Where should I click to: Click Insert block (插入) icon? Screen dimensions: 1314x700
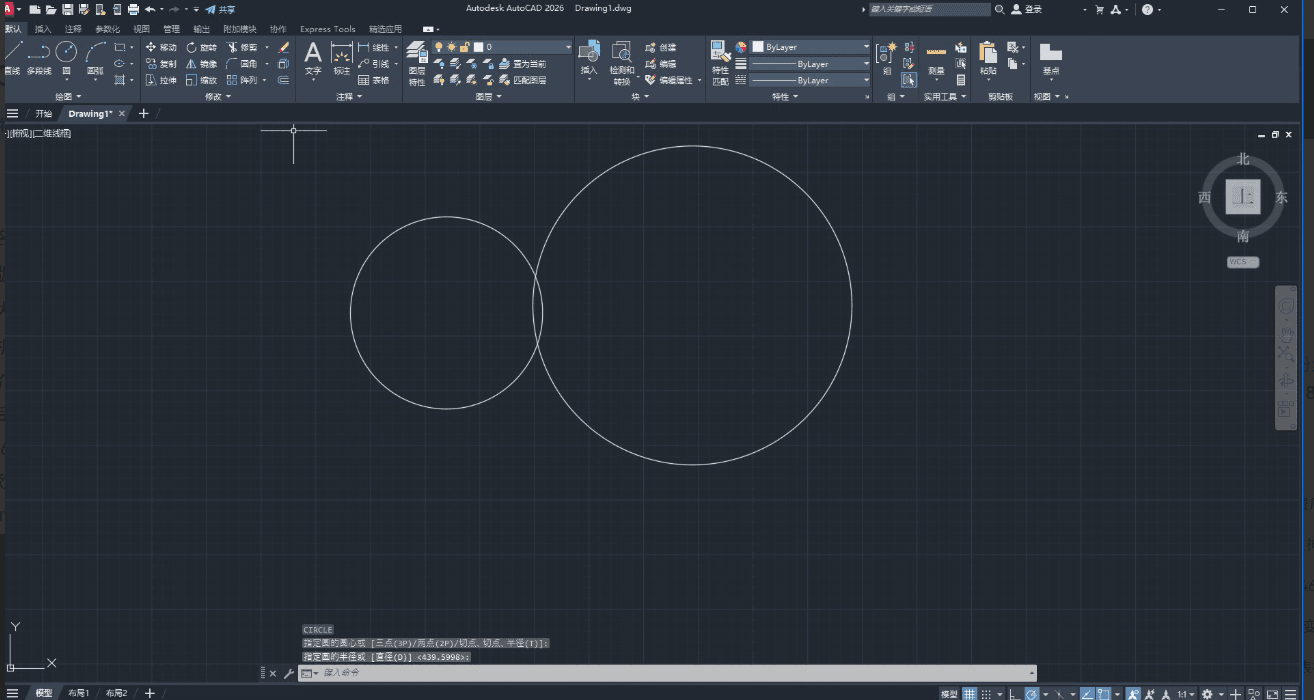[589, 58]
